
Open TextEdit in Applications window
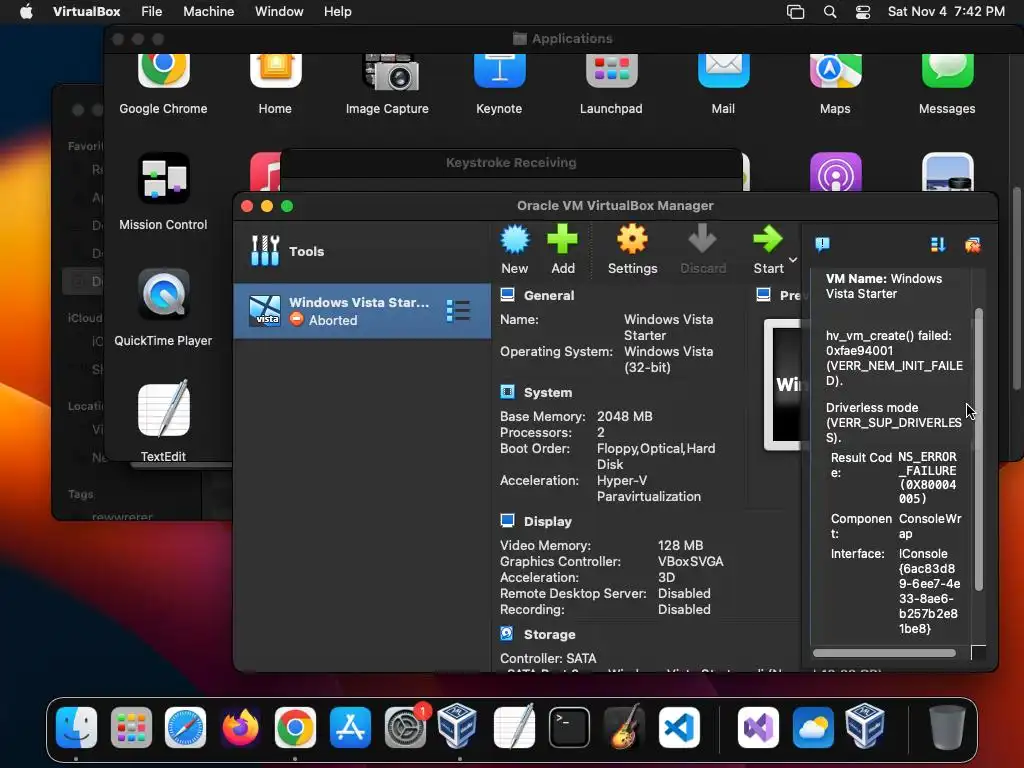[x=163, y=409]
